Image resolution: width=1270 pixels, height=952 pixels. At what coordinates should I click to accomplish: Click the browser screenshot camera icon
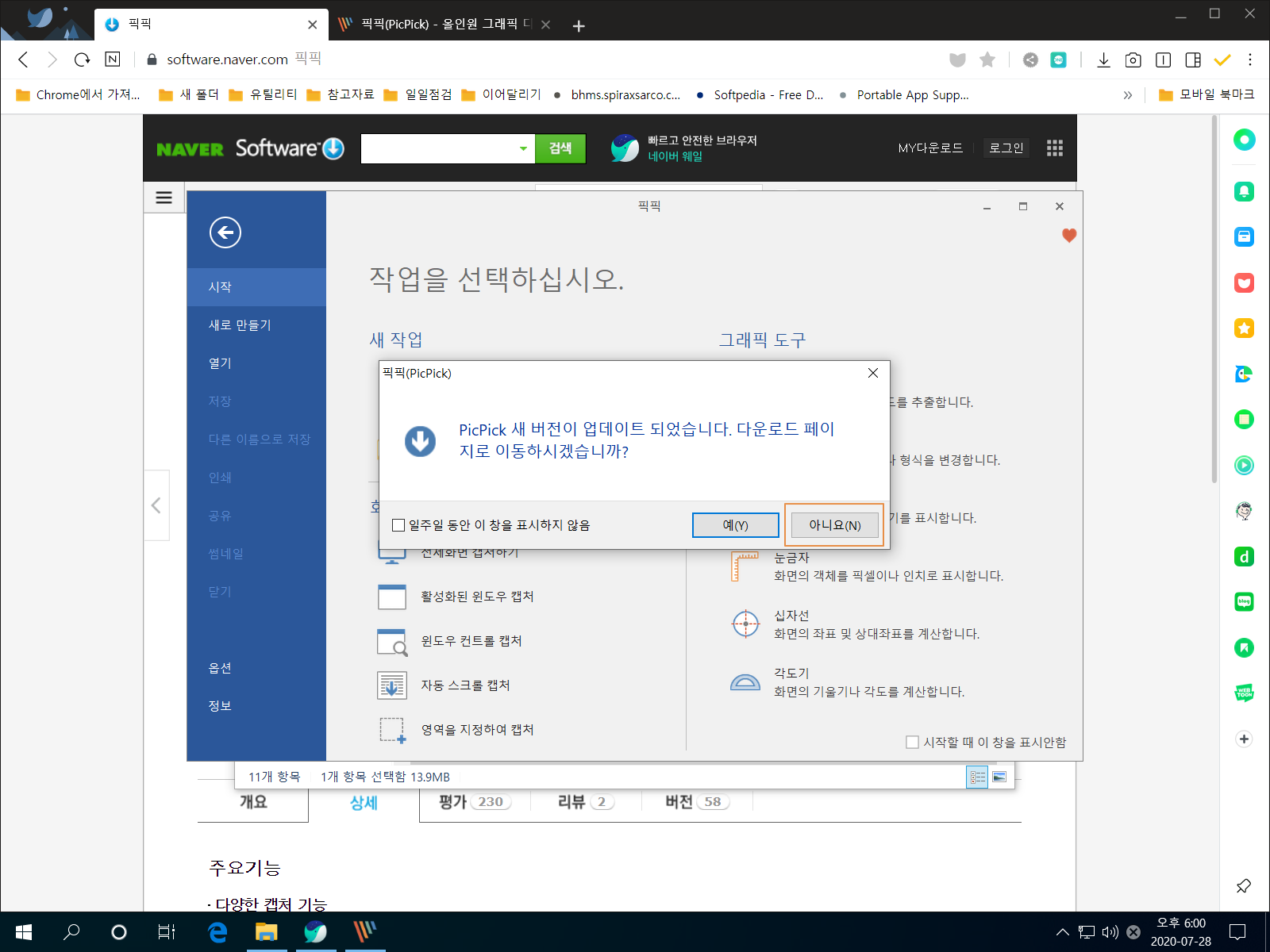(1133, 59)
